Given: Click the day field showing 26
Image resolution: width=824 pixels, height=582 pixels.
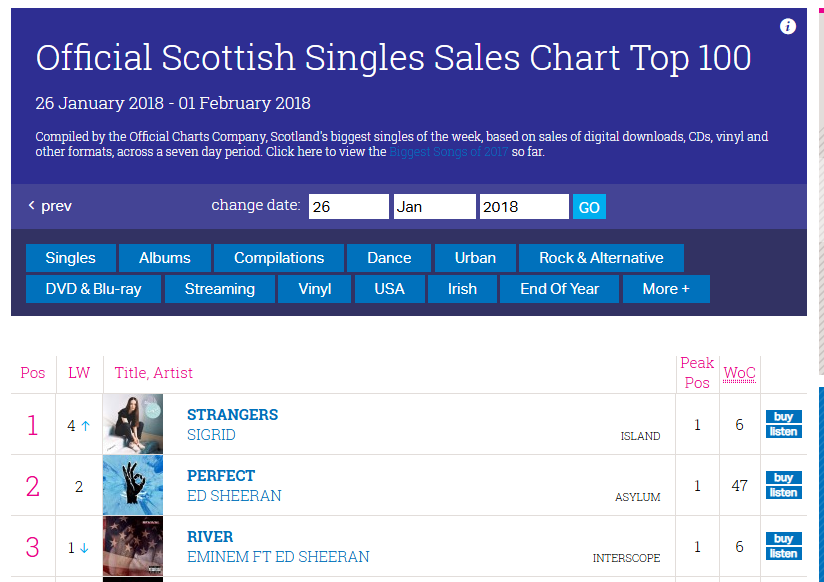Looking at the screenshot, I should tap(348, 207).
